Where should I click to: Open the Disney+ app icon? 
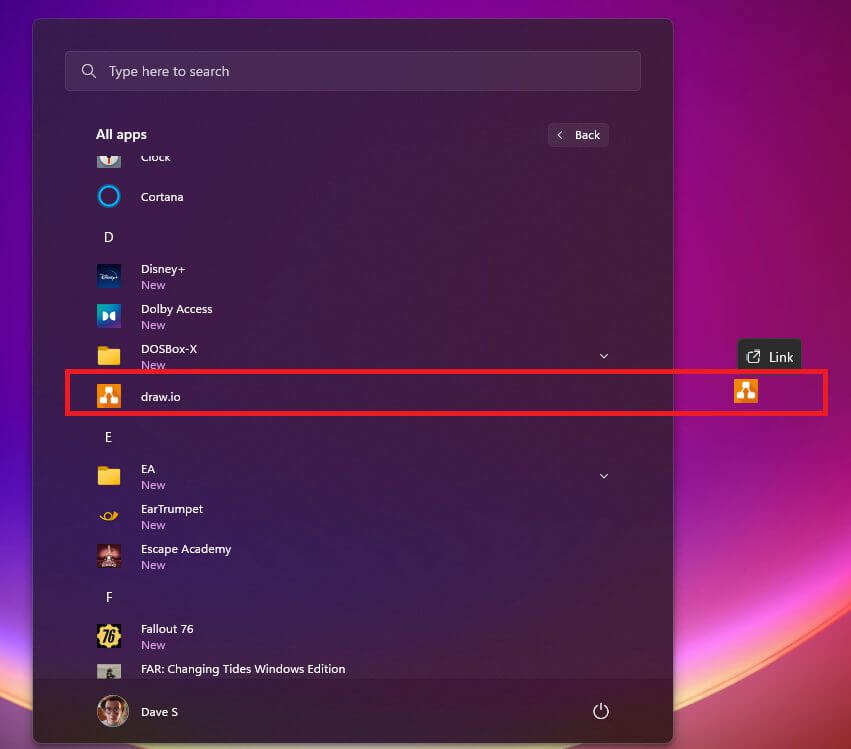coord(109,276)
